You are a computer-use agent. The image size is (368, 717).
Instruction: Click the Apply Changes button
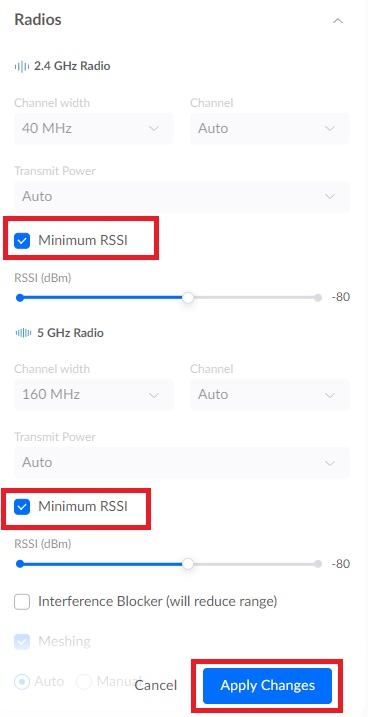tap(267, 685)
